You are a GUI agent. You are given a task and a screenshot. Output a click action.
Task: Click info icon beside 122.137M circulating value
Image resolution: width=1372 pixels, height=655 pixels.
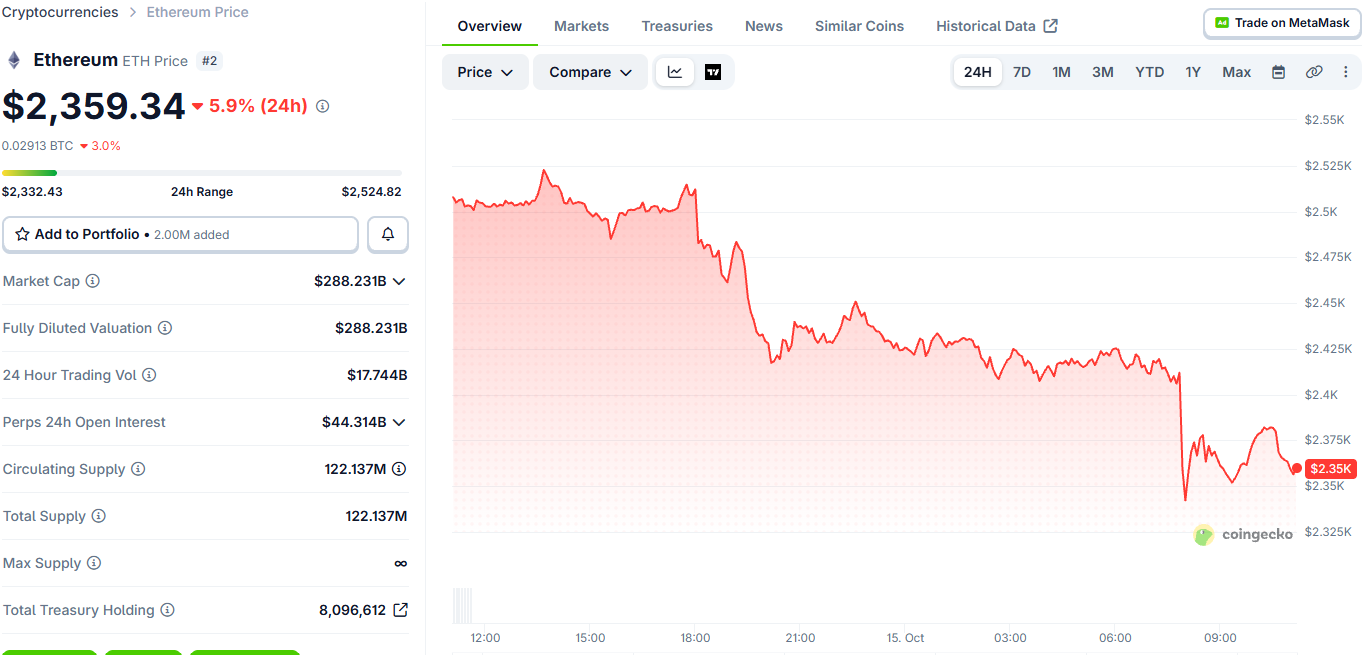399,469
